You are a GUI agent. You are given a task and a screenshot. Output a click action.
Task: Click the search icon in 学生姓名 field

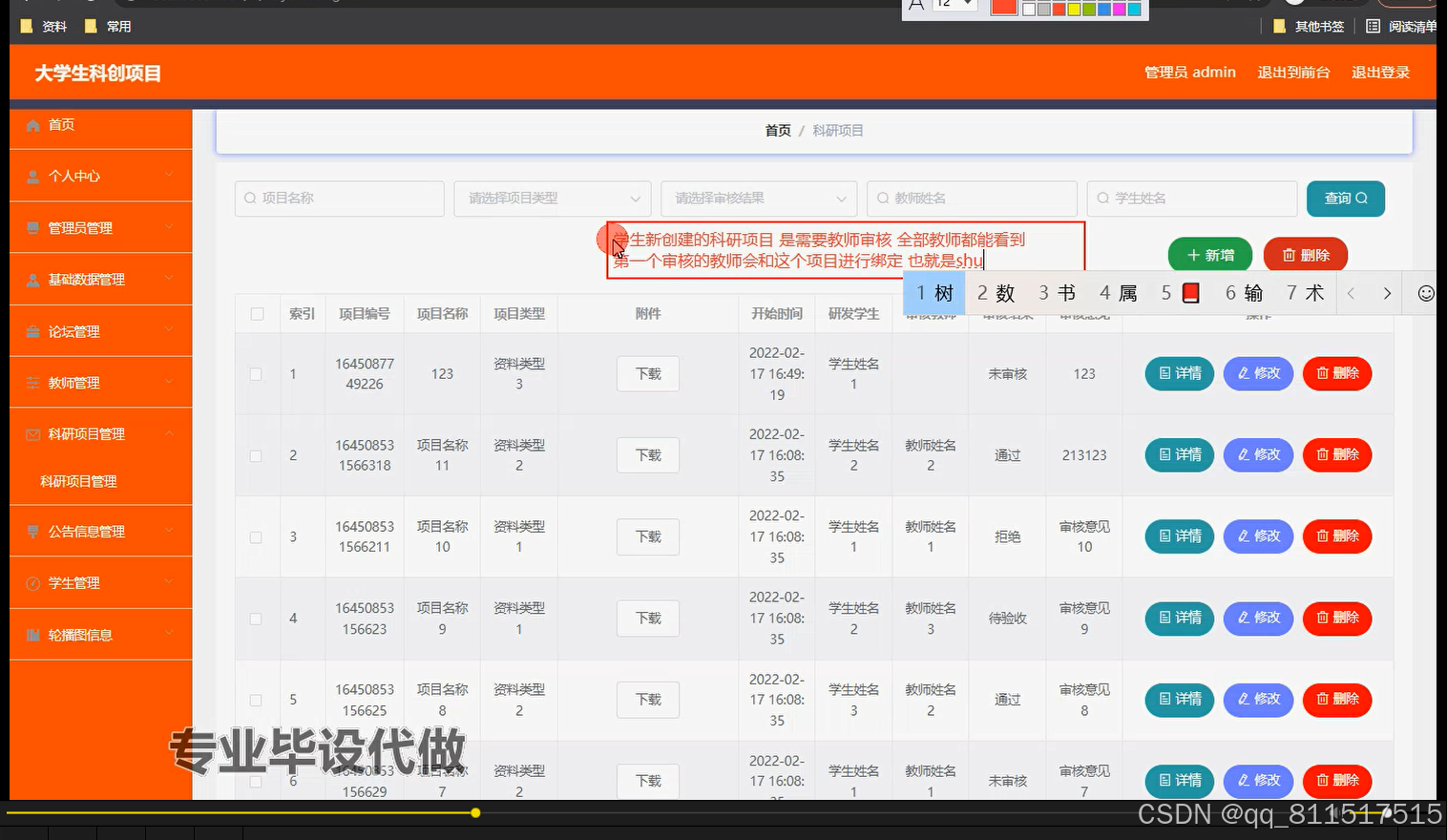coord(1102,199)
